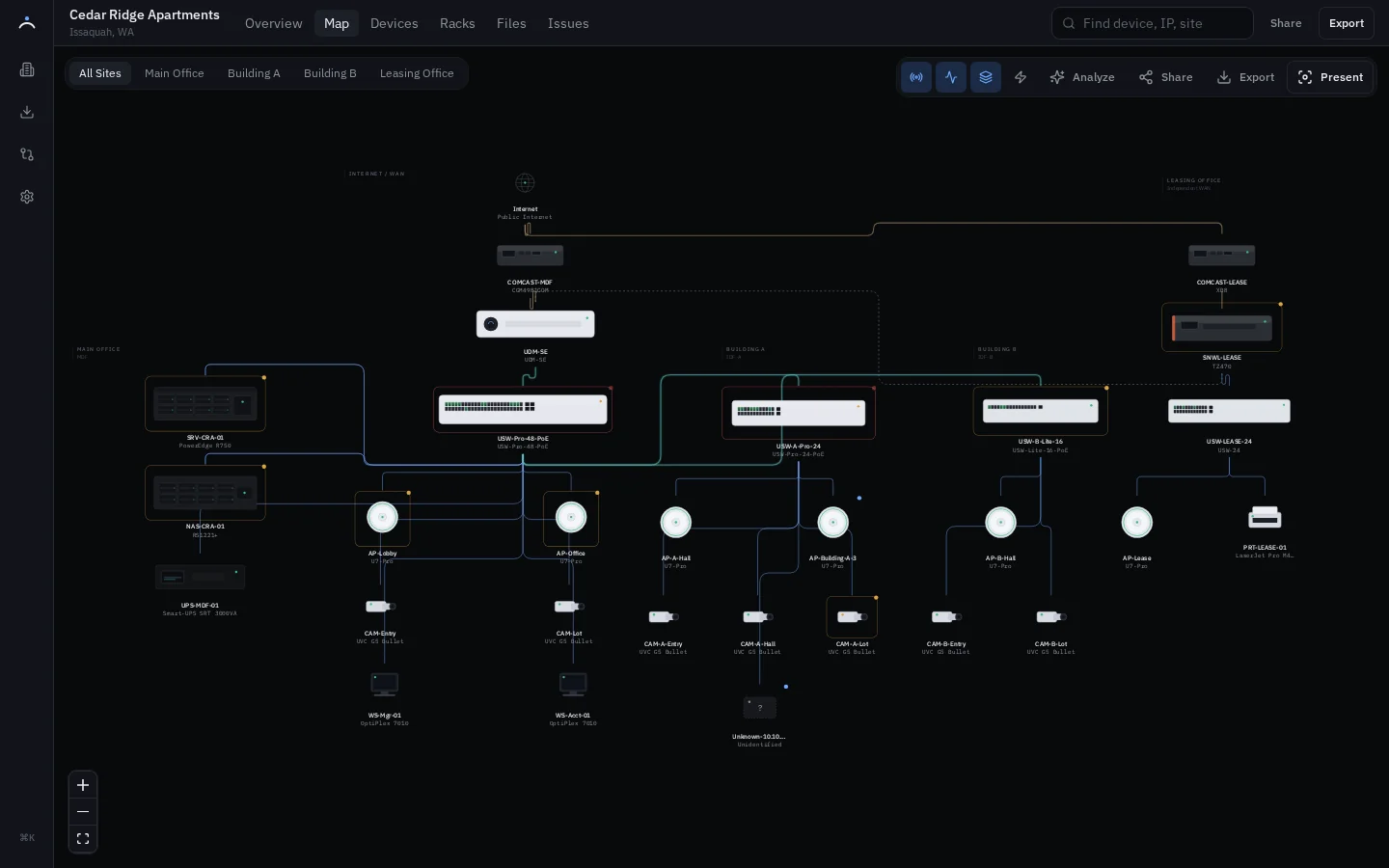Open the sidebar branch connections icon

click(x=27, y=154)
